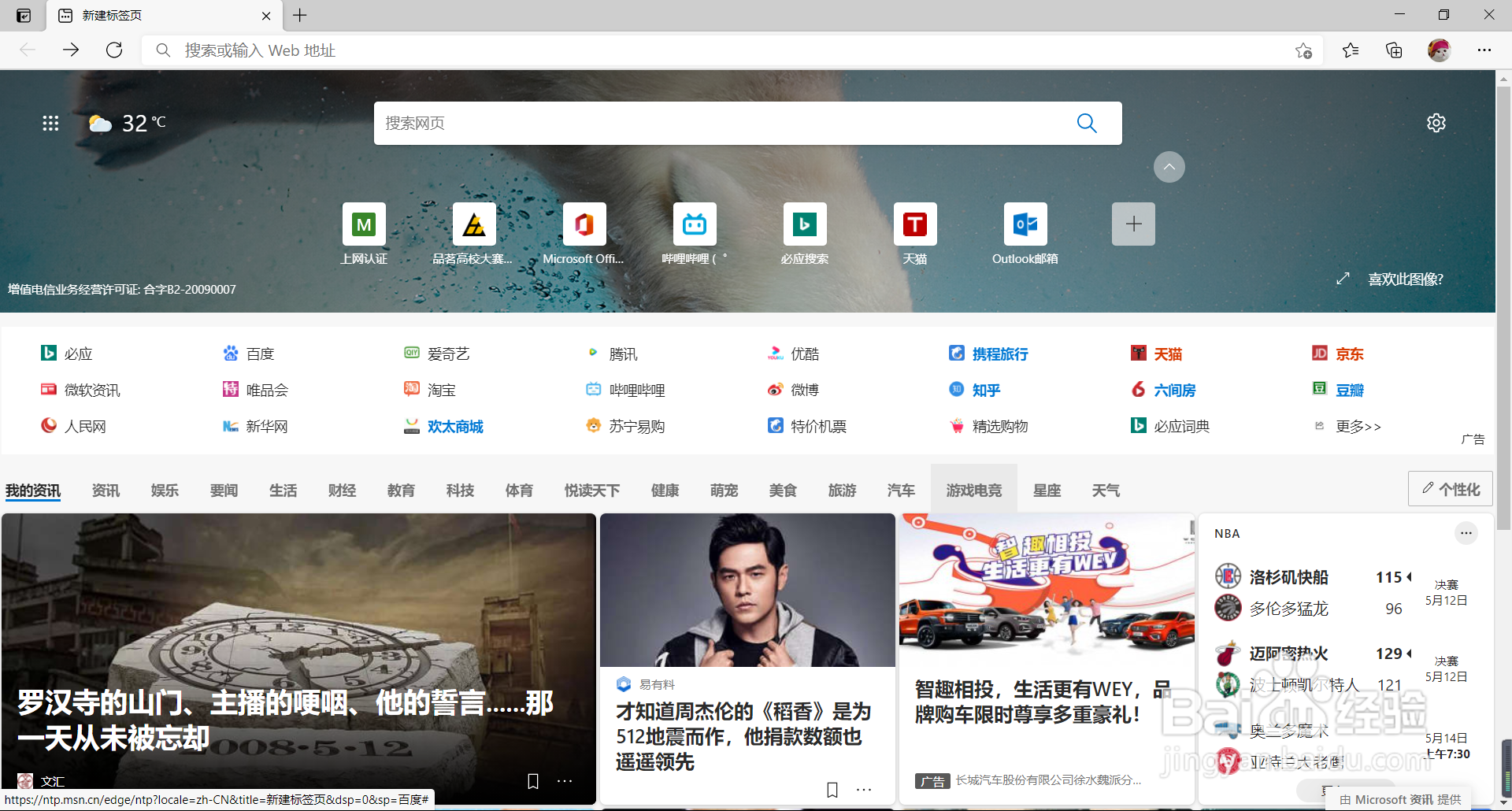The image size is (1512, 811).
Task: Click 喜欢此图像? link
Action: point(1406,280)
